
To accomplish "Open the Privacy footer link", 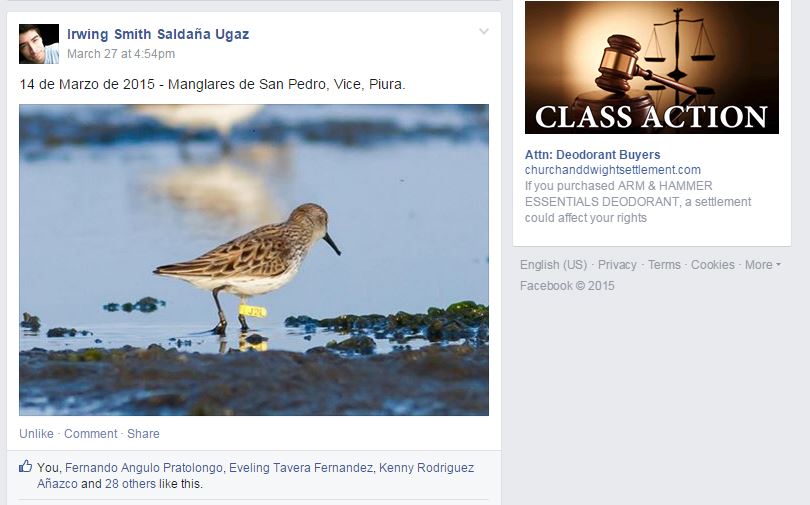I will 617,264.
